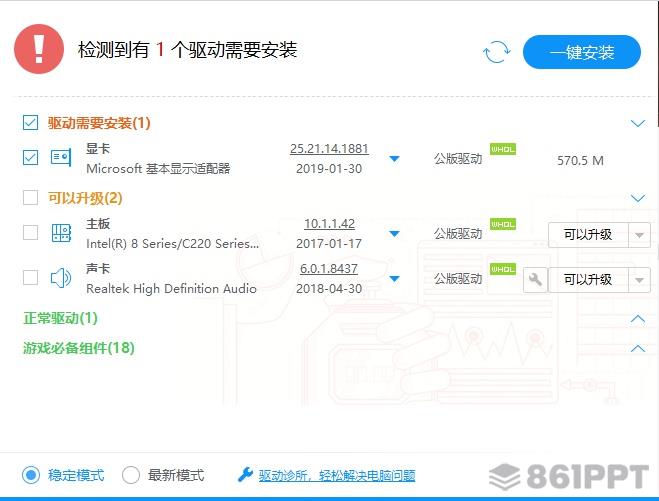The image size is (659, 501).
Task: Open version dropdown for 25.21.14.1881
Action: [x=394, y=159]
